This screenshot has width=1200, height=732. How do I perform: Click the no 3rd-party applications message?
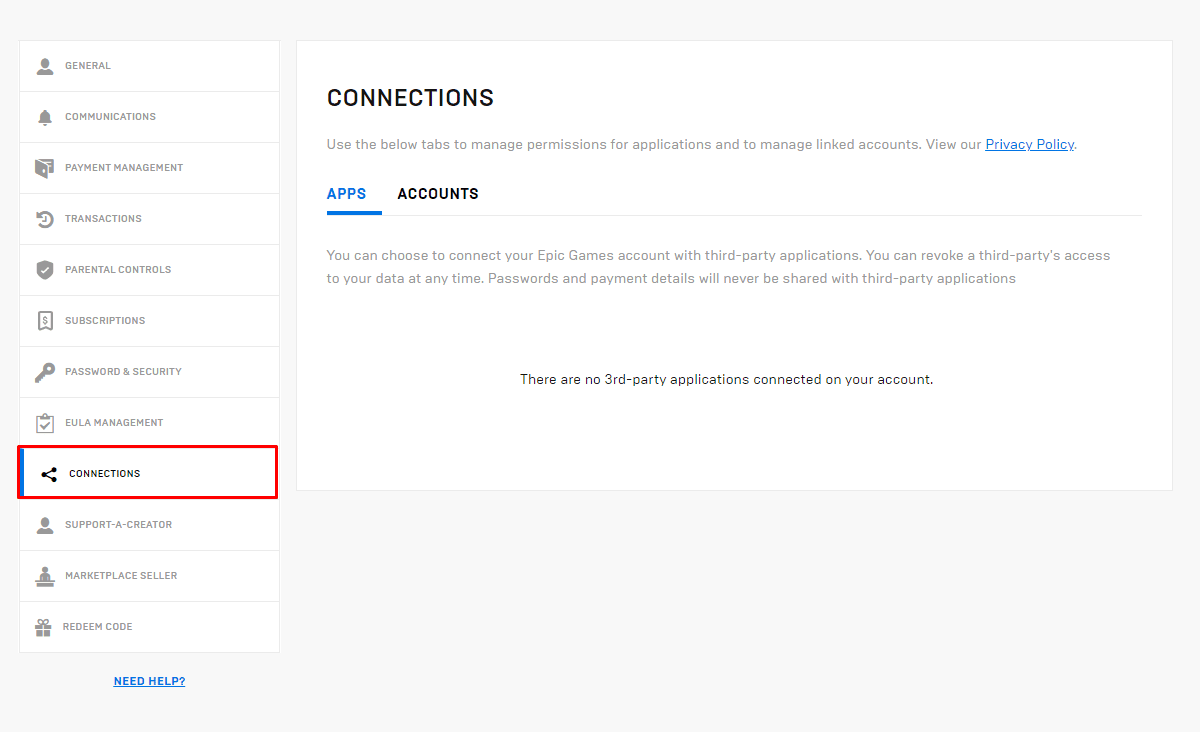pyautogui.click(x=726, y=380)
